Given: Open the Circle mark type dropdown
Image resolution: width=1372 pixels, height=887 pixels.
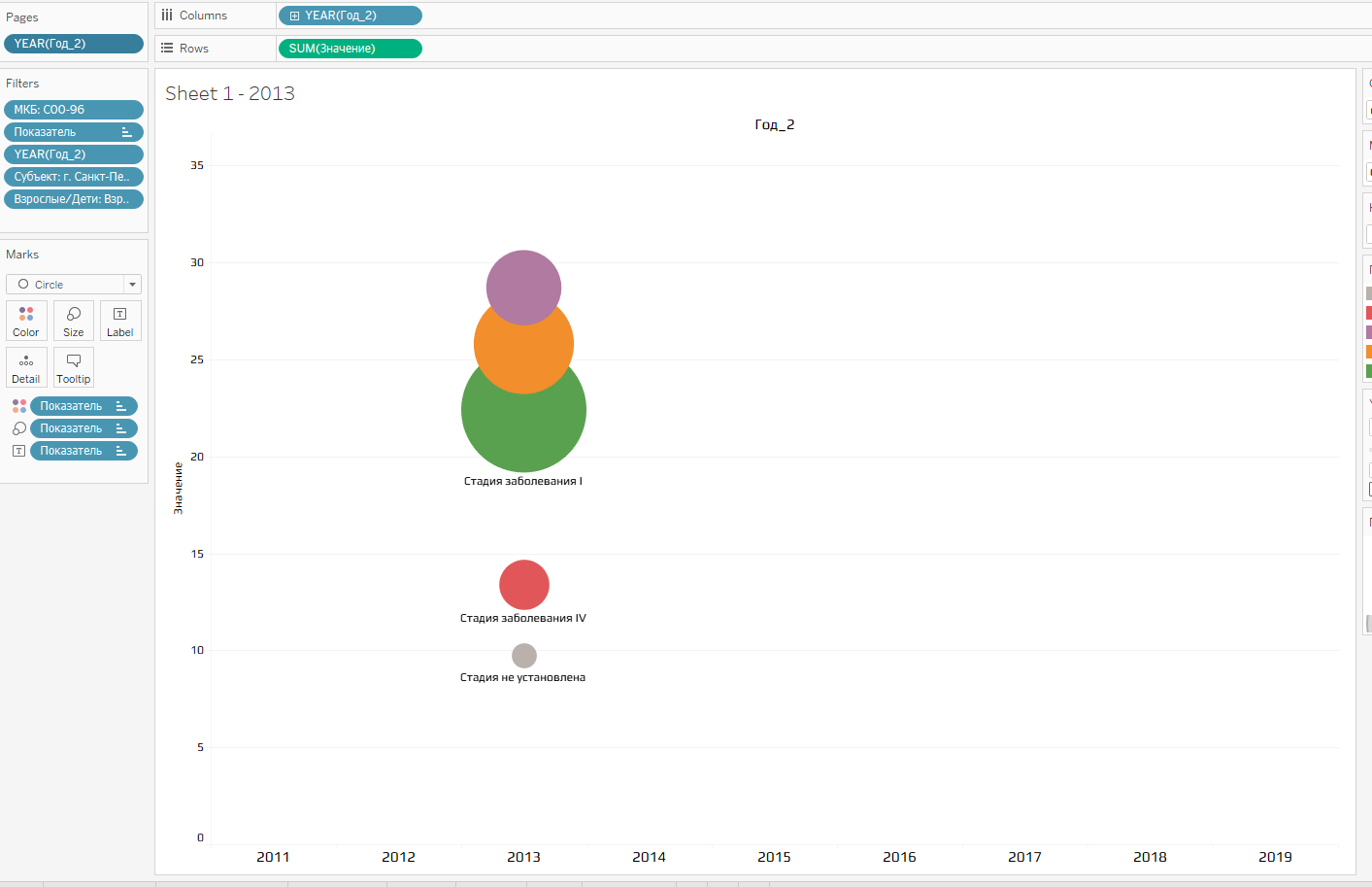Looking at the screenshot, I should [x=74, y=285].
